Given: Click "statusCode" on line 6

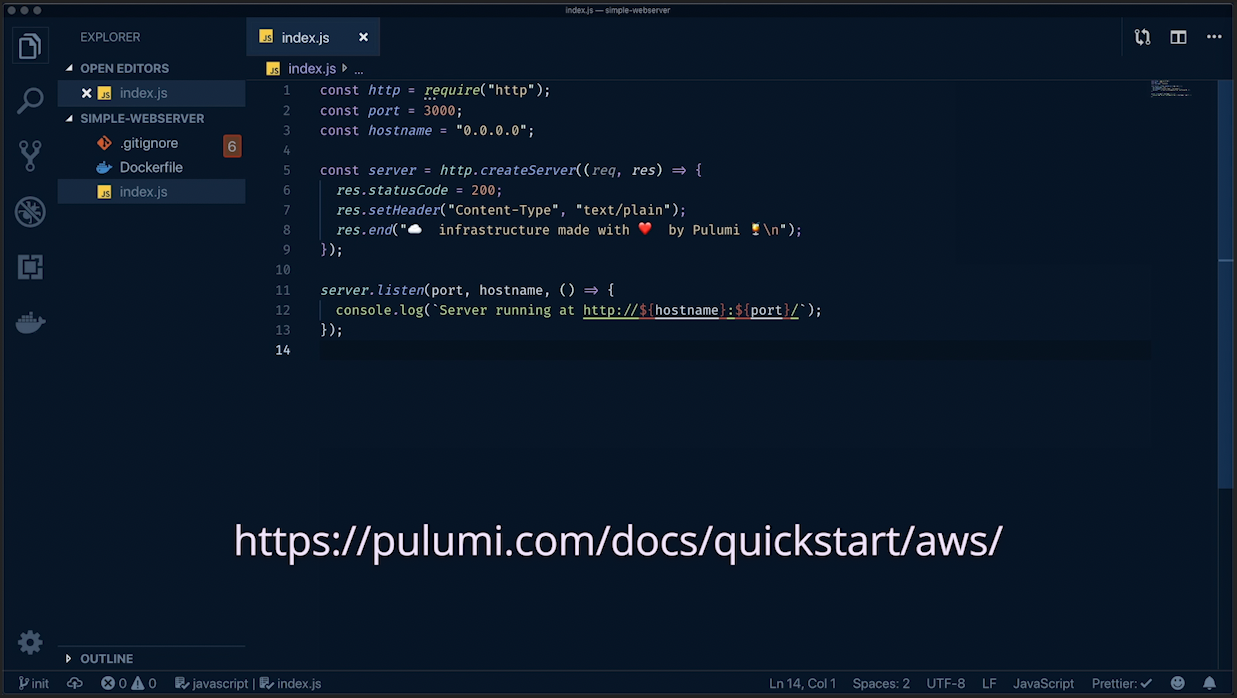Looking at the screenshot, I should [x=407, y=190].
